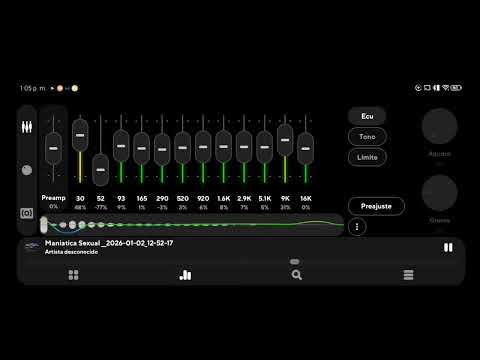The height and width of the screenshot is (360, 480).
Task: Click the 2.9K band slider knob
Action: 244,147
